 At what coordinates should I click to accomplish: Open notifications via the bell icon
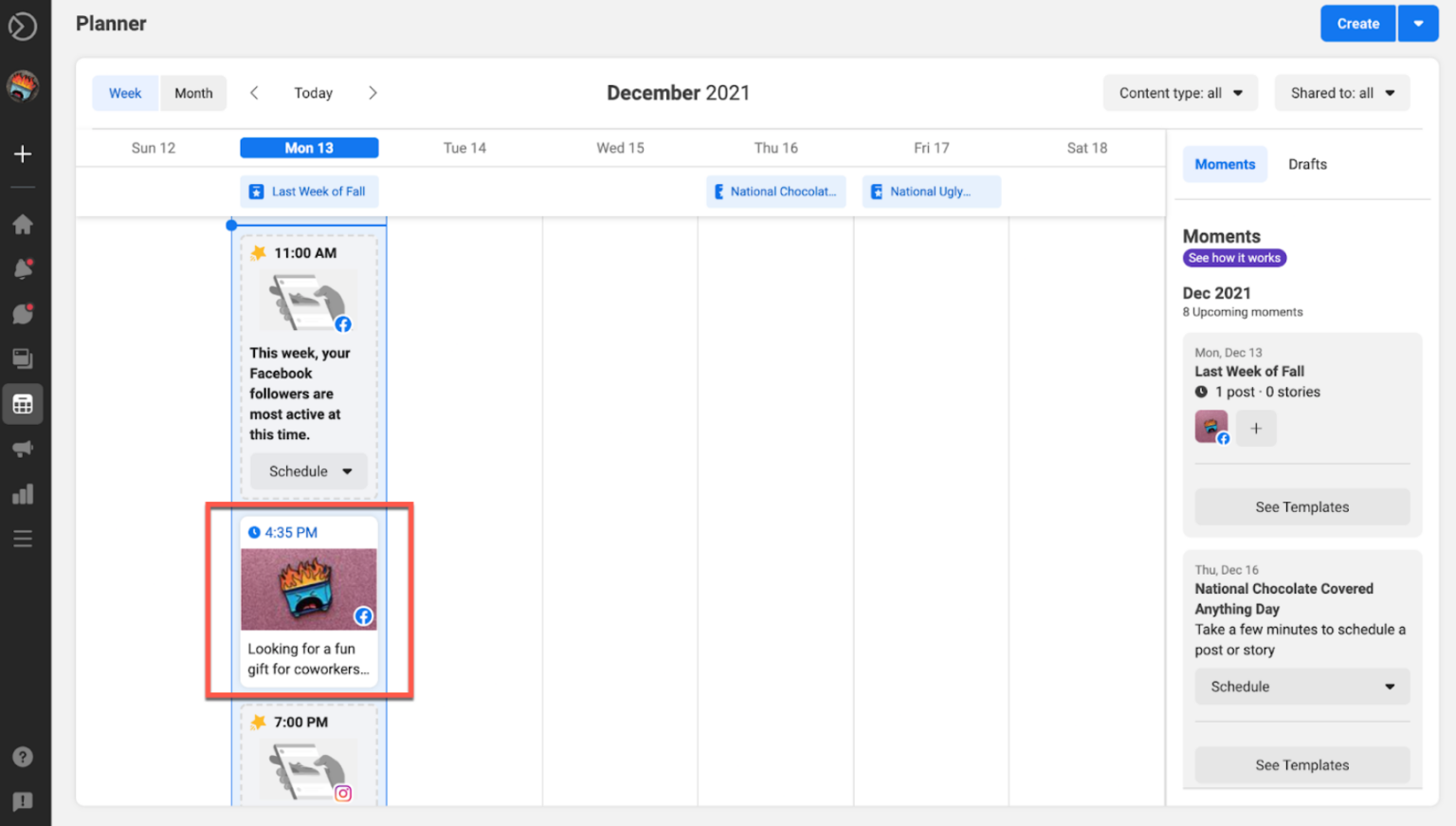tap(23, 268)
